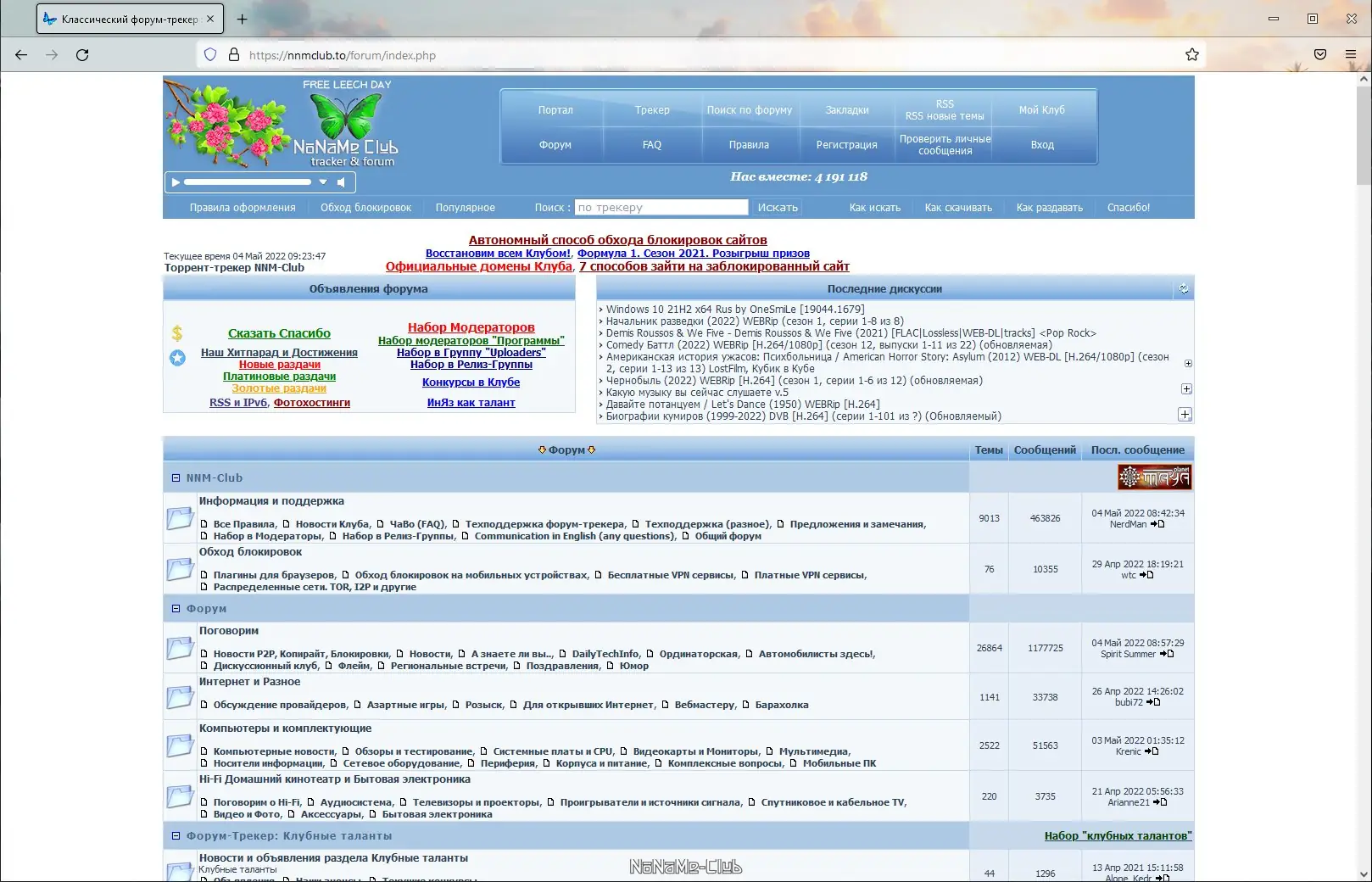Open the Вход login page
The width and height of the screenshot is (1372, 882).
click(x=1042, y=145)
